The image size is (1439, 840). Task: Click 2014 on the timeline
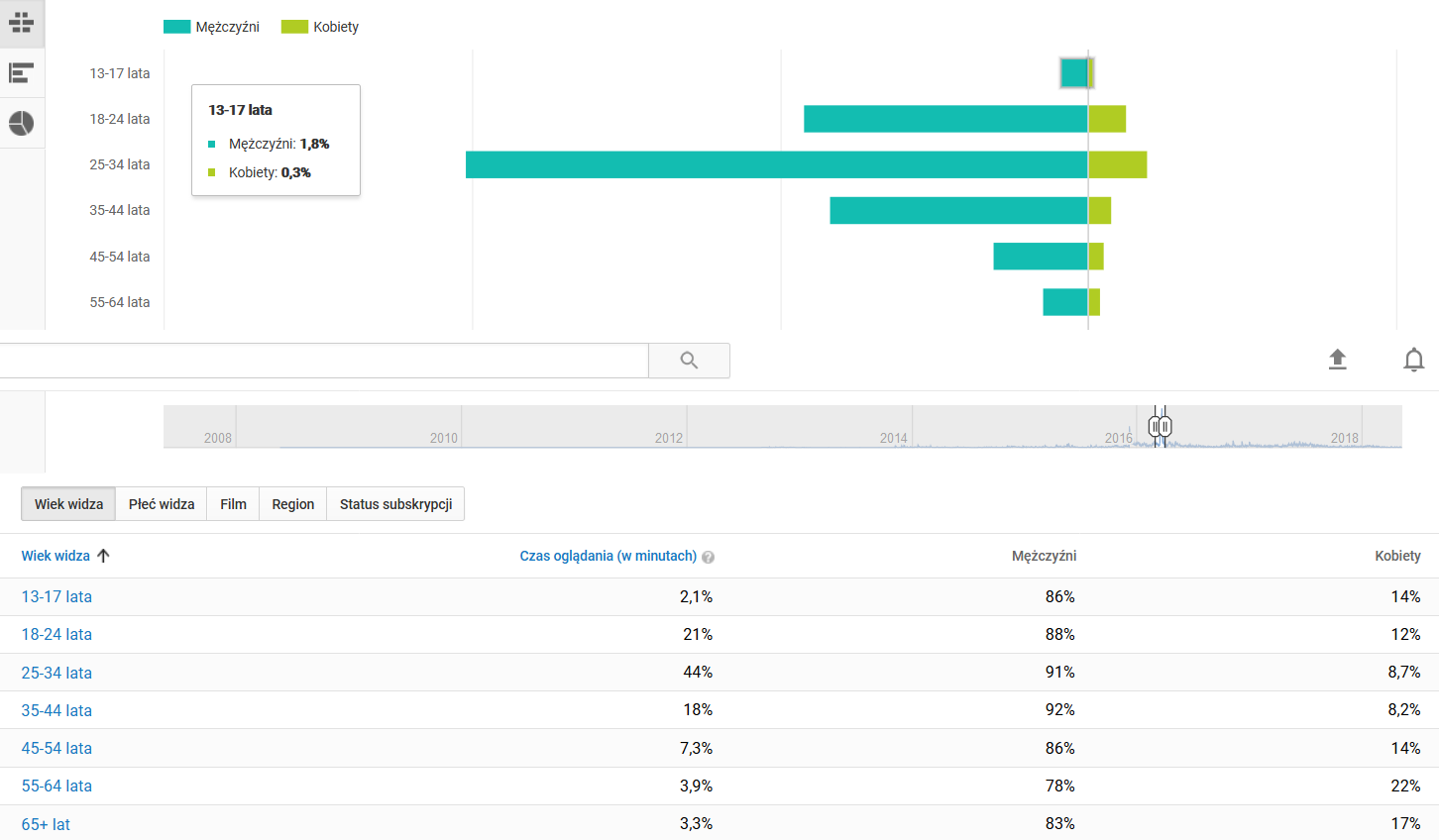(894, 438)
